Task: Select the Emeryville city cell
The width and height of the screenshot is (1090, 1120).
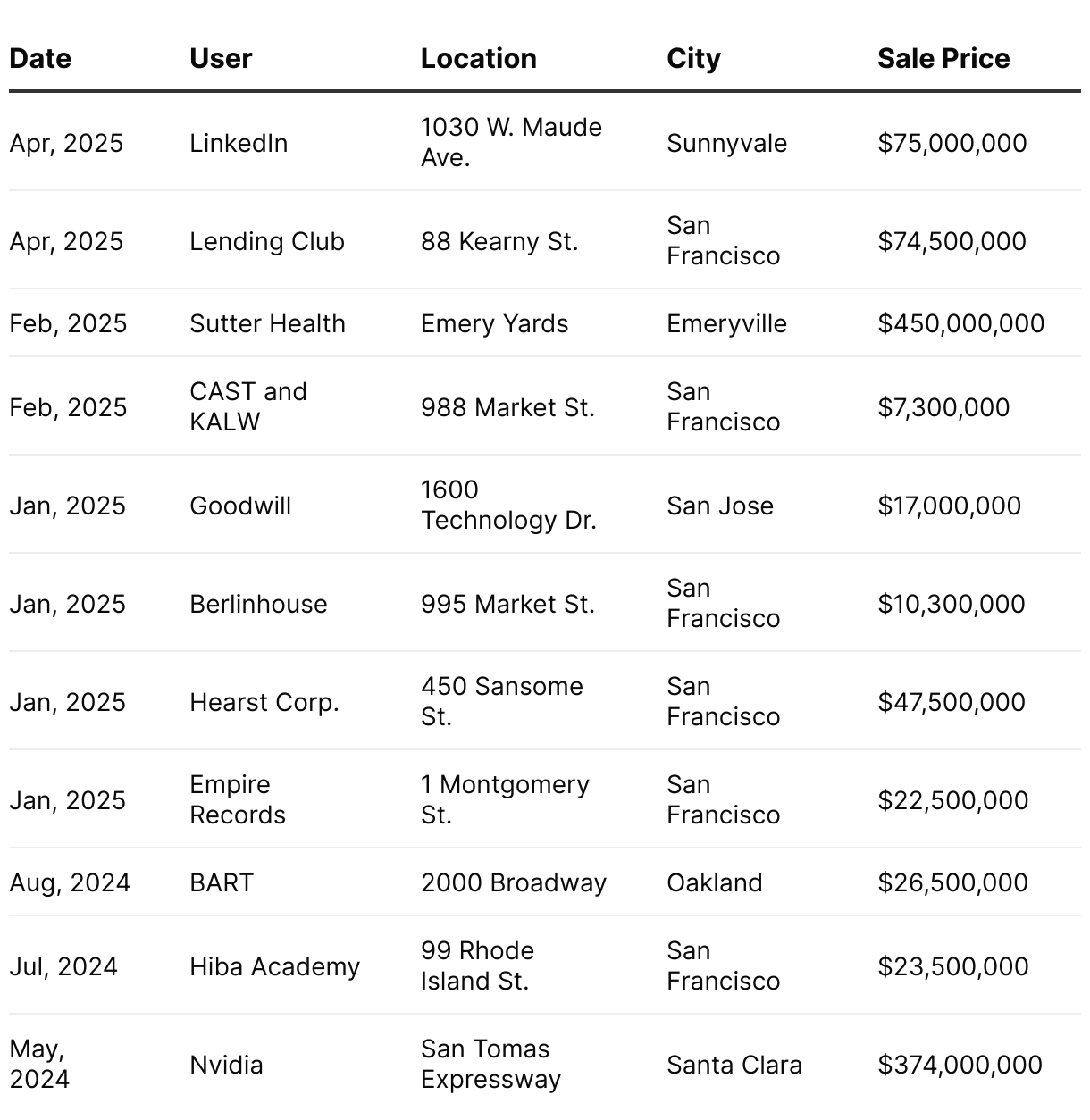Action: (x=726, y=323)
